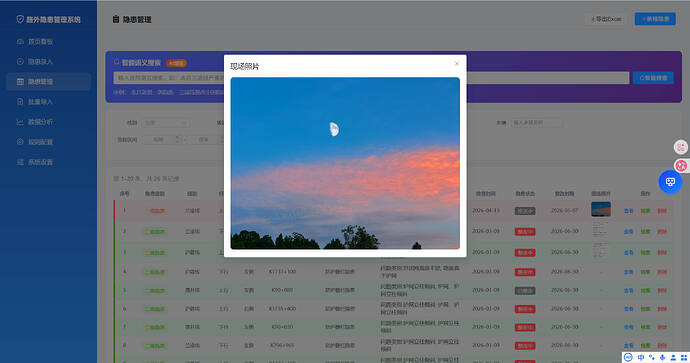The width and height of the screenshot is (690, 363).
Task: Click the green edit link in row 5
Action: 645,290
